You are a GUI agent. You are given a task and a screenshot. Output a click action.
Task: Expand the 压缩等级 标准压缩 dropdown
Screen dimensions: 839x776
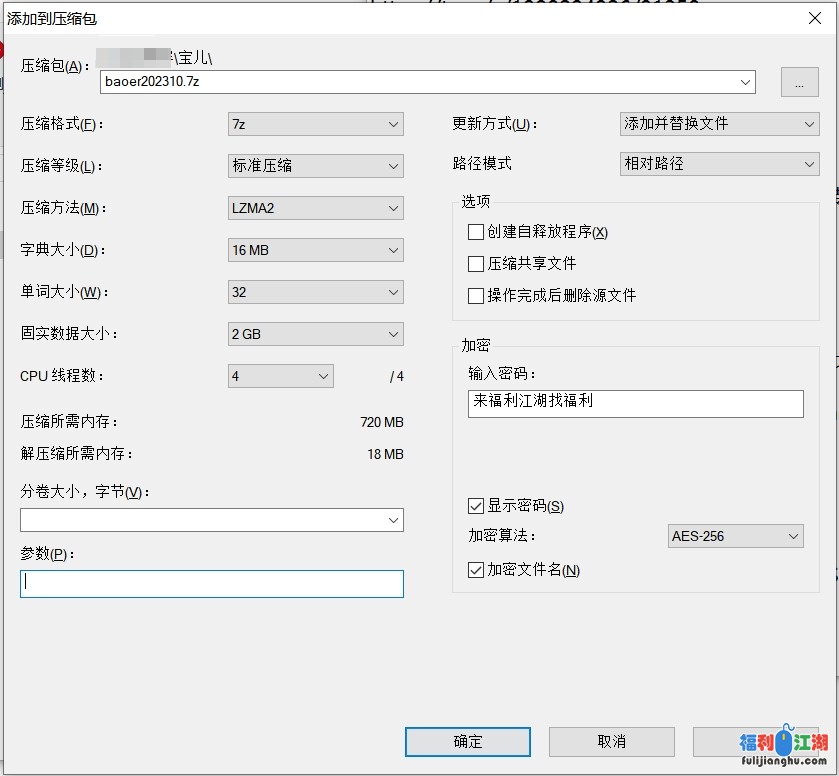315,166
